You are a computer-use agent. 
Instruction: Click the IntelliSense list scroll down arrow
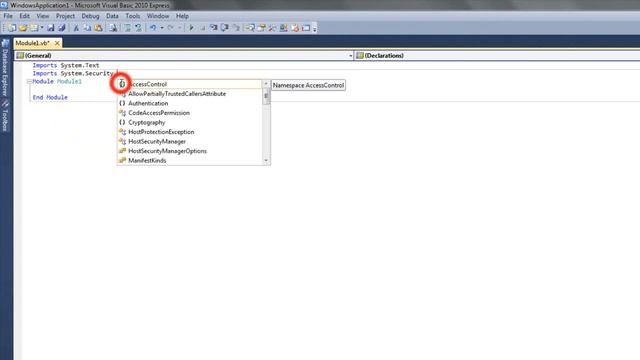(x=266, y=160)
